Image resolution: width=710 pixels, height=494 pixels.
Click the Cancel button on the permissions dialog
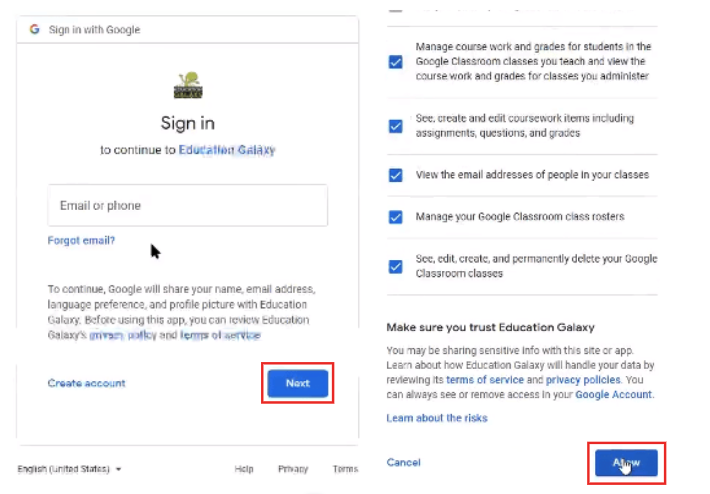click(403, 462)
